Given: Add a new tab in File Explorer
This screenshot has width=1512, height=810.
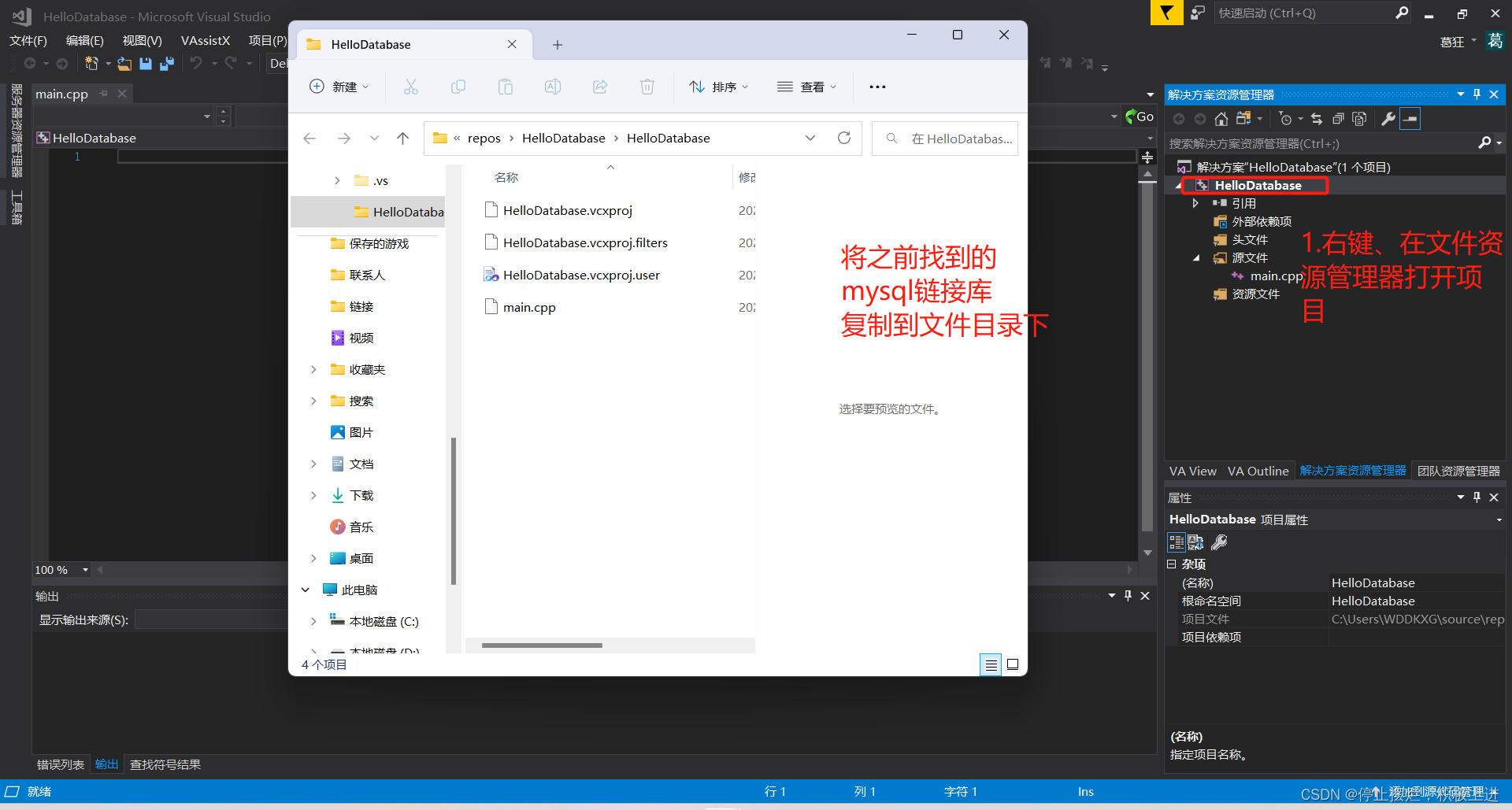Looking at the screenshot, I should [x=558, y=45].
